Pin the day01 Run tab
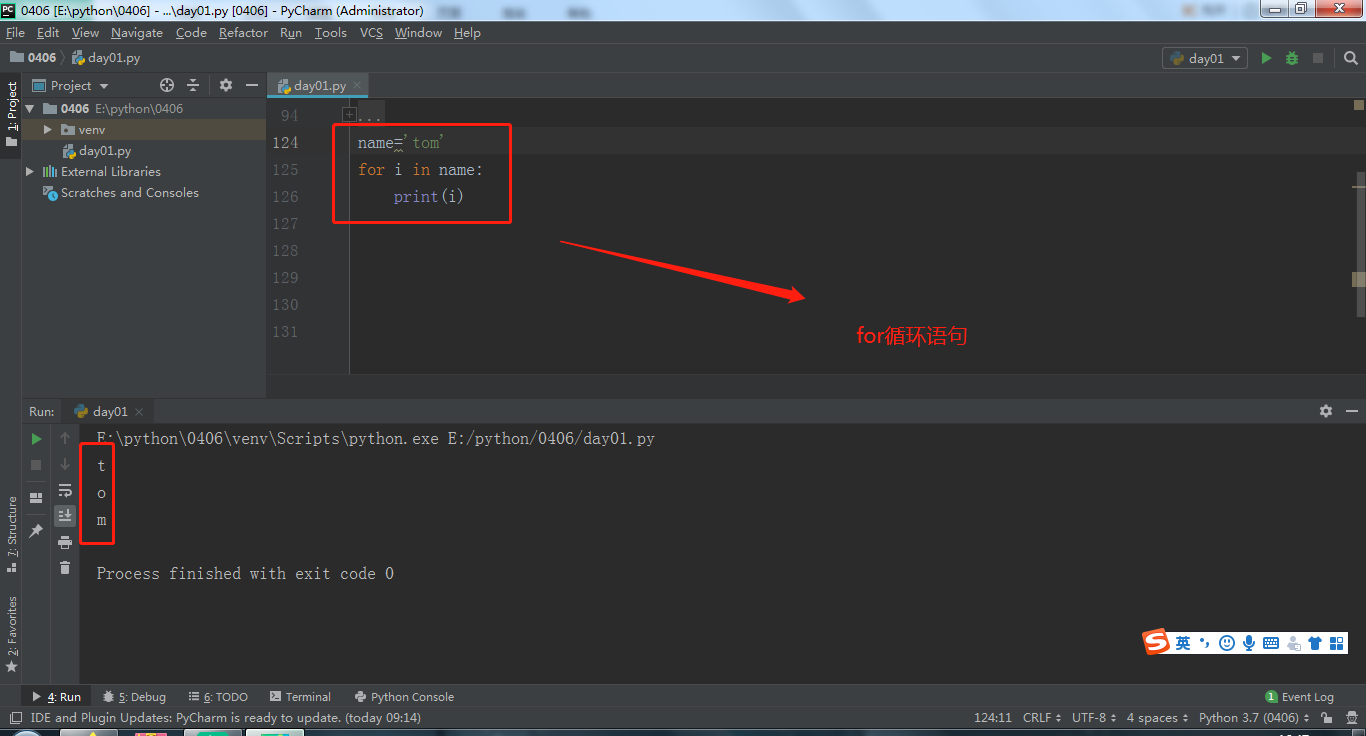The width and height of the screenshot is (1366, 736). click(36, 531)
